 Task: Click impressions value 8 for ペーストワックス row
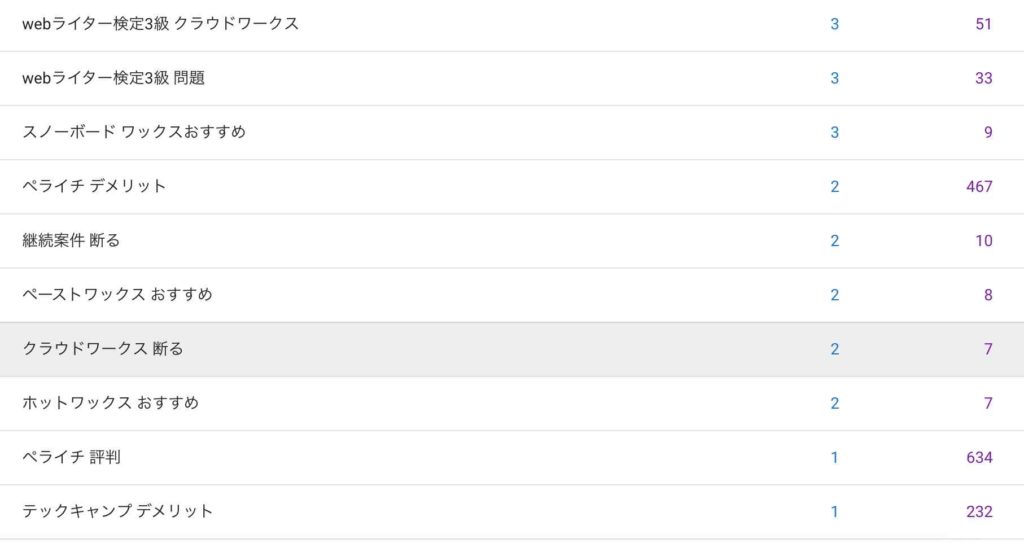988,295
